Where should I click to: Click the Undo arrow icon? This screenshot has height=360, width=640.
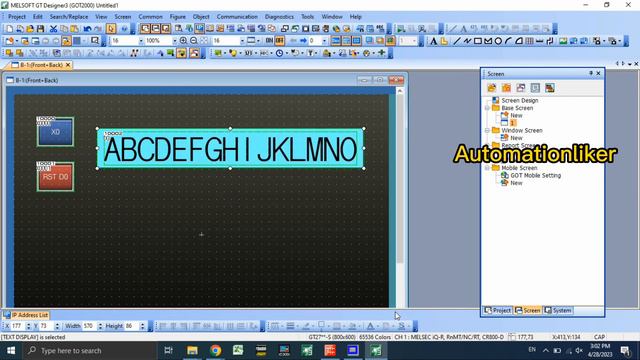pos(87,29)
